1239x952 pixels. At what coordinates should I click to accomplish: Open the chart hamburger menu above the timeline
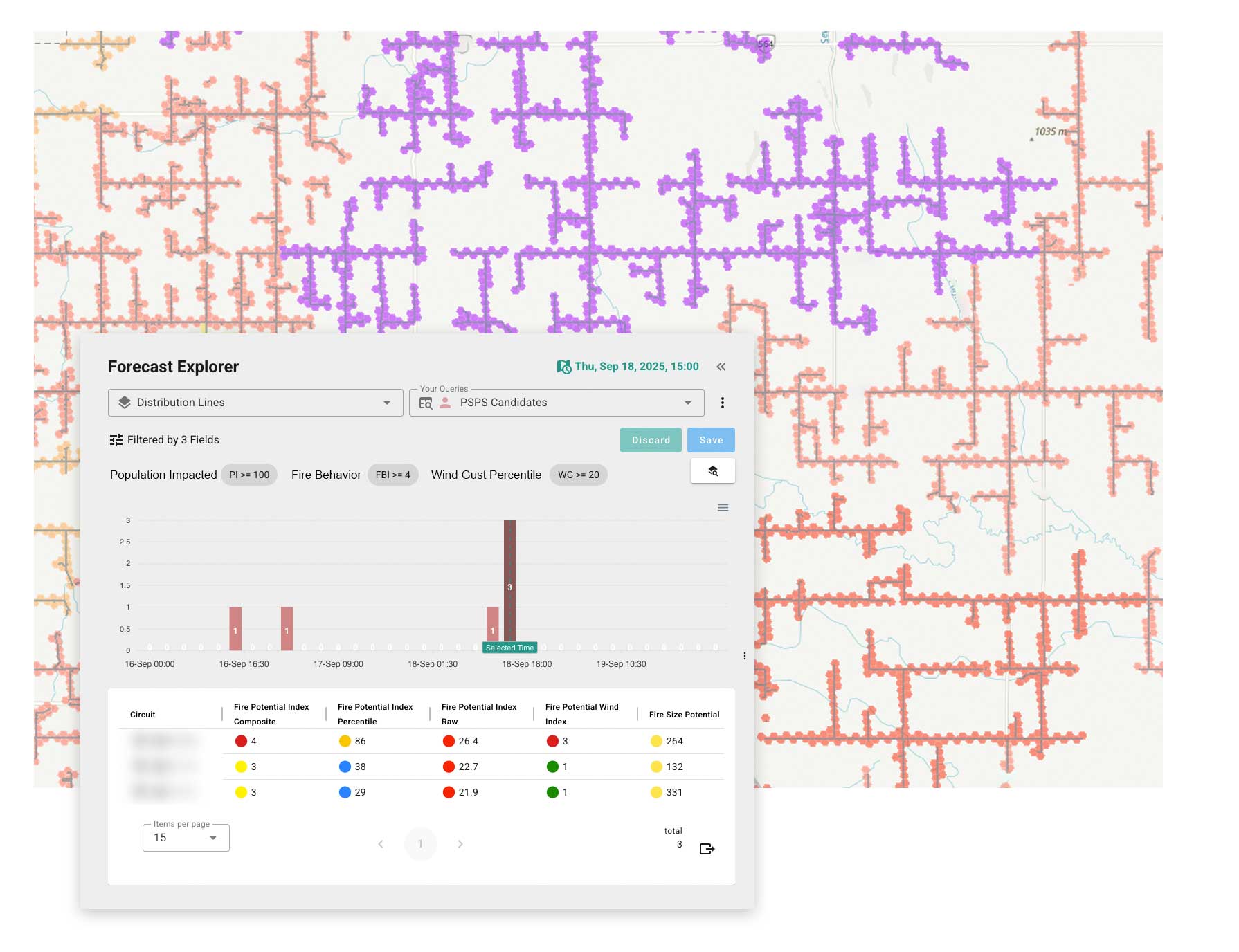[x=723, y=507]
